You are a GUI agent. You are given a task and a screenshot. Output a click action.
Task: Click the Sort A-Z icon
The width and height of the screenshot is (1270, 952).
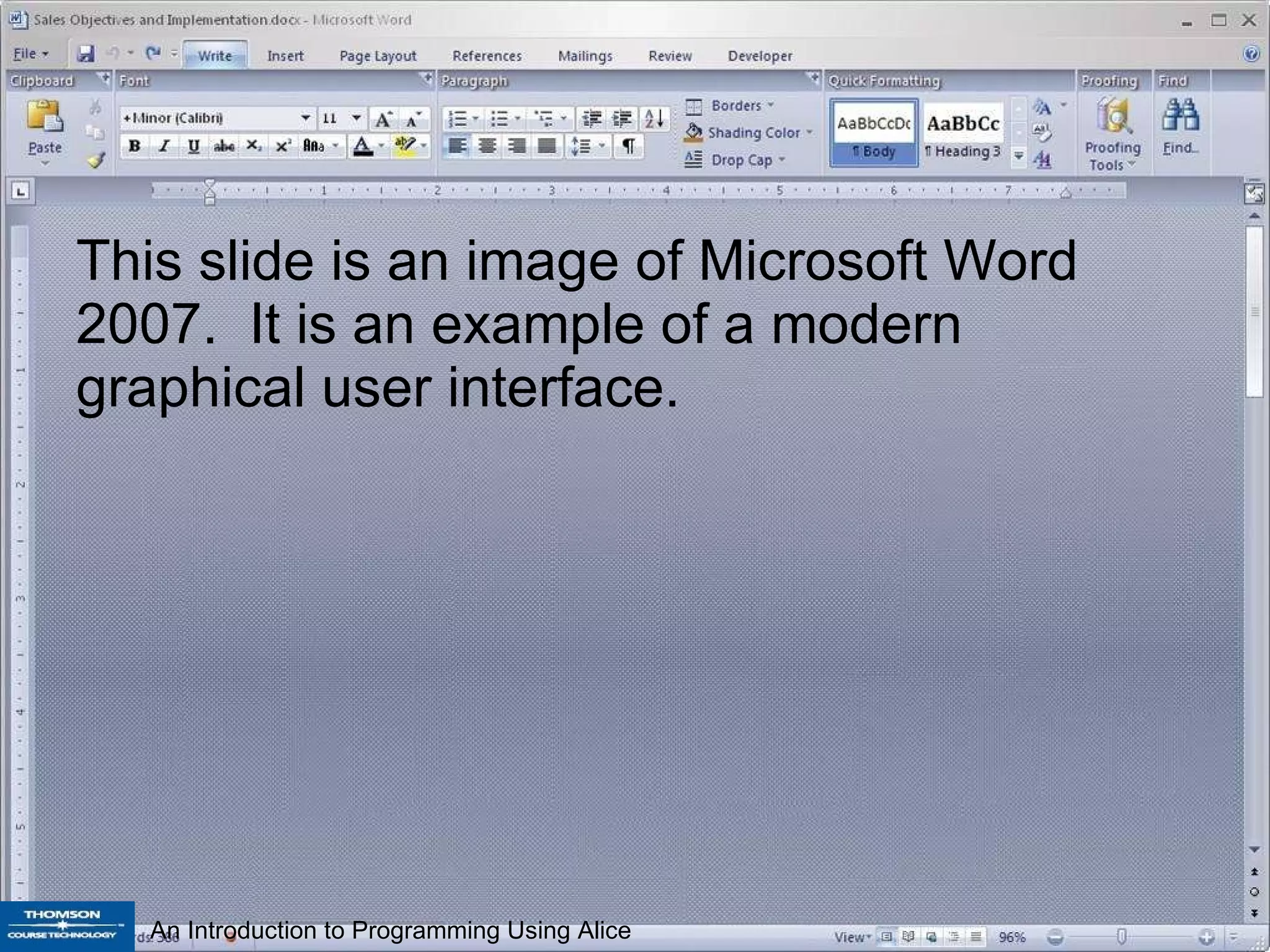pyautogui.click(x=654, y=118)
